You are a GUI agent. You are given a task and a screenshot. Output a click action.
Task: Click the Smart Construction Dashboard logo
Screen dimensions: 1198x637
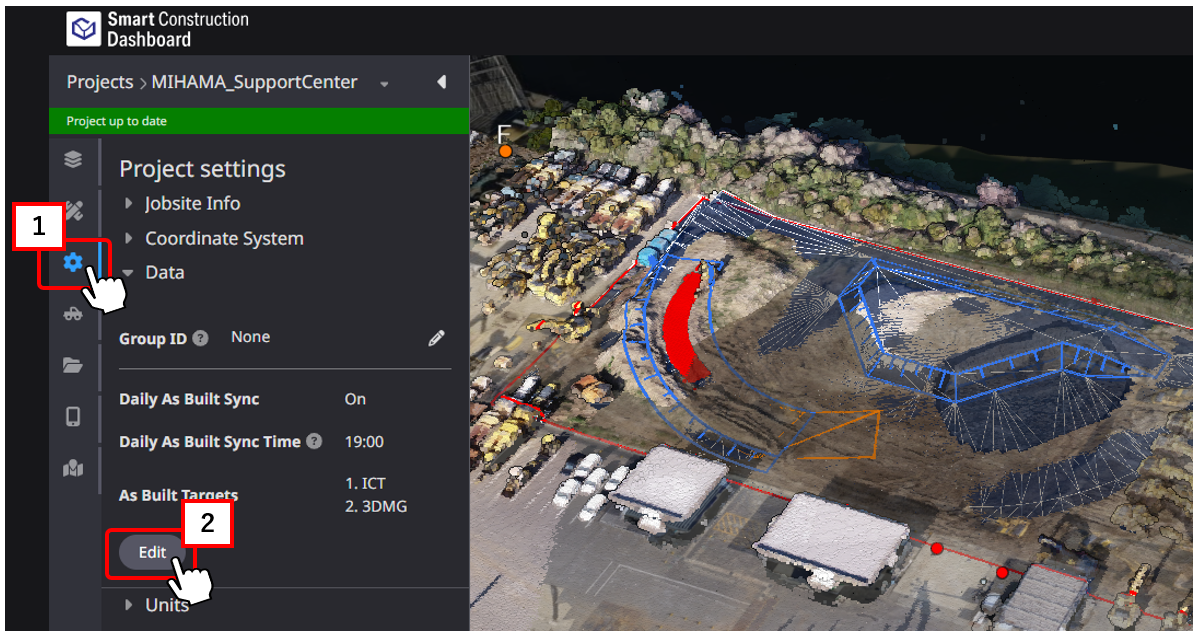click(84, 30)
